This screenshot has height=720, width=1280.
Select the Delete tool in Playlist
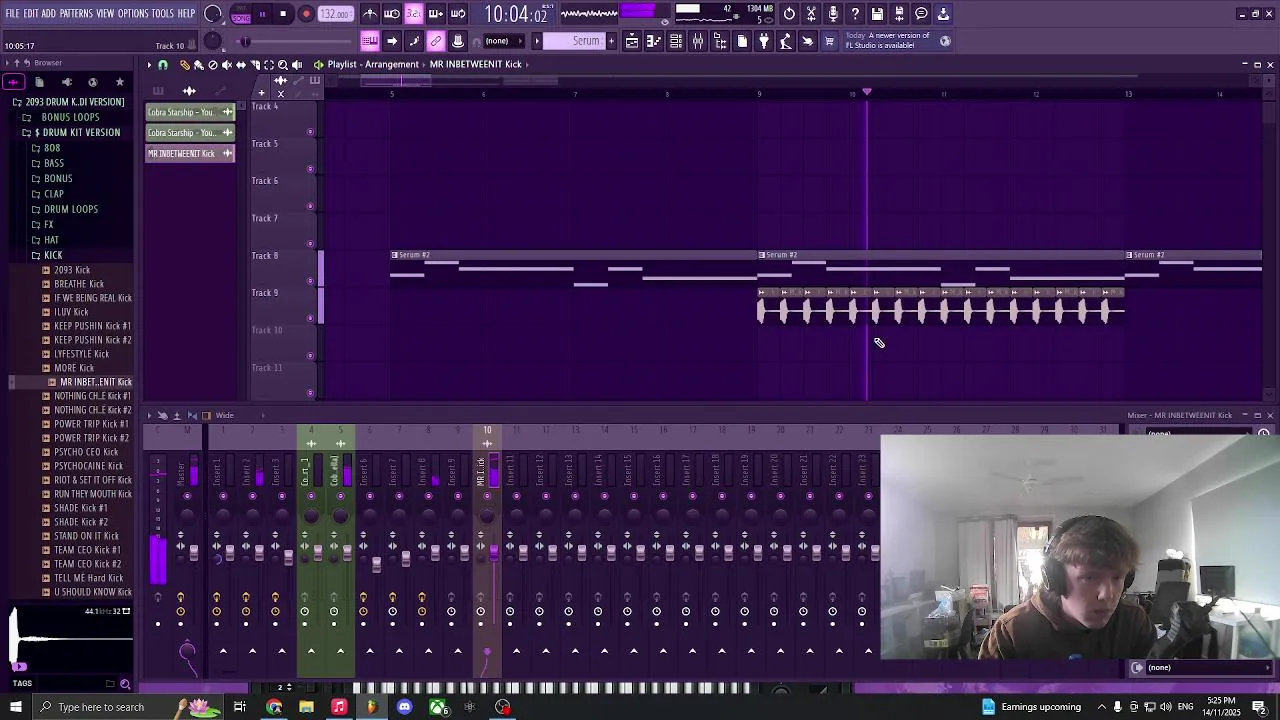212,65
